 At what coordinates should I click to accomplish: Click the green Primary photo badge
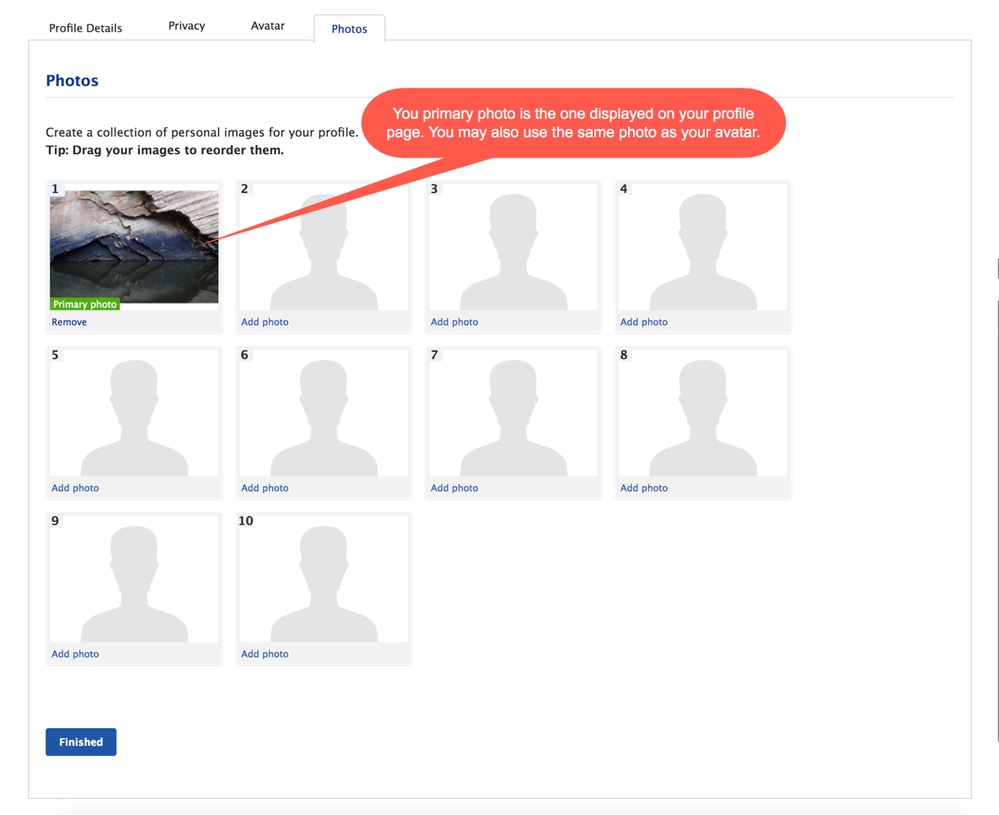coord(84,303)
